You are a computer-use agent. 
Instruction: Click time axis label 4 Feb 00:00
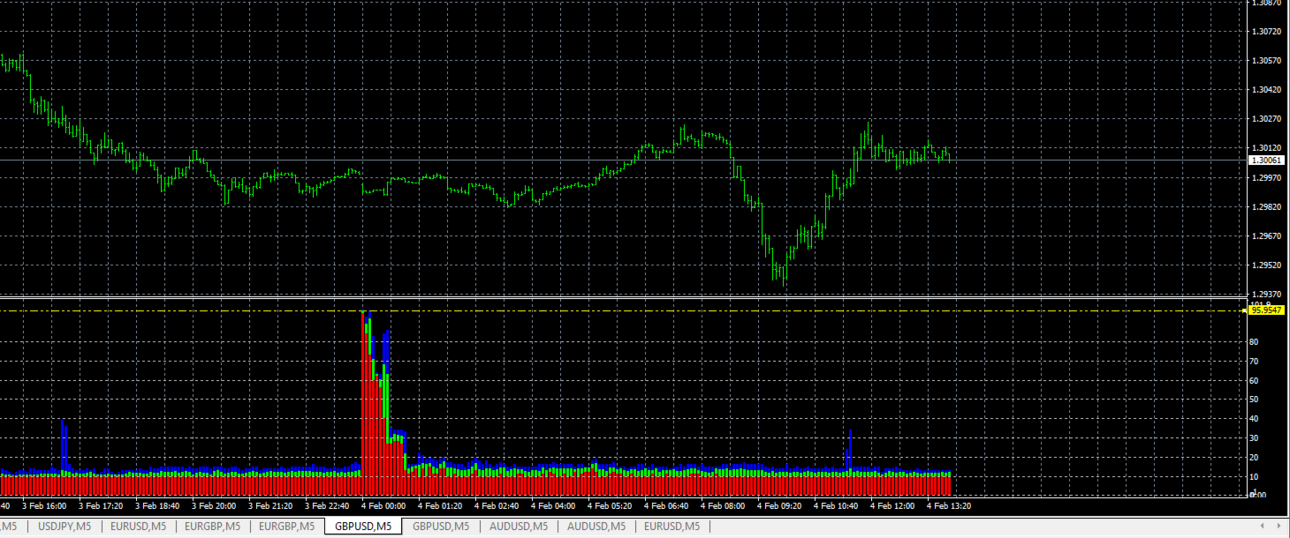coord(384,506)
